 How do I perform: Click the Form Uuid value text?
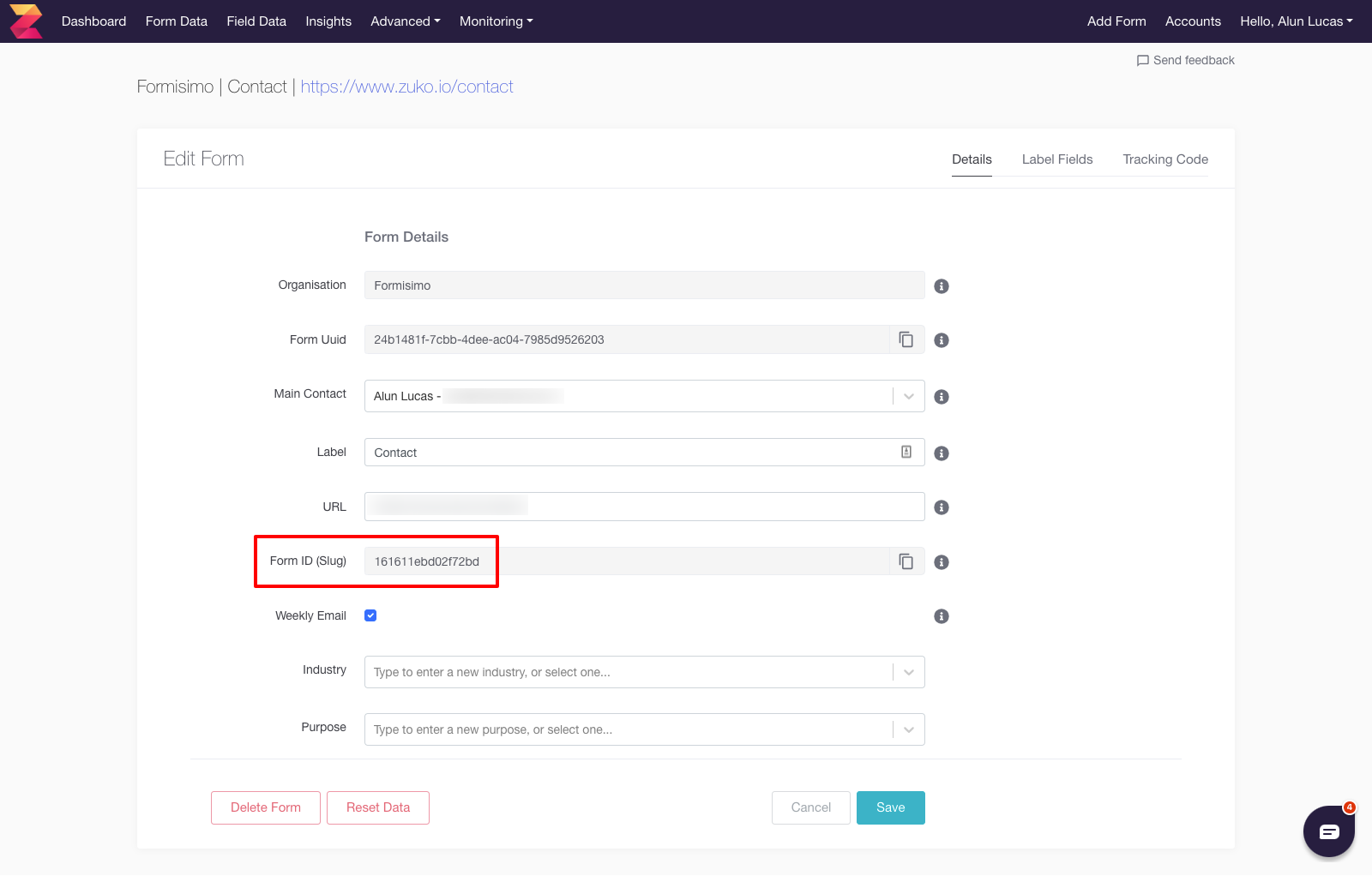[489, 339]
